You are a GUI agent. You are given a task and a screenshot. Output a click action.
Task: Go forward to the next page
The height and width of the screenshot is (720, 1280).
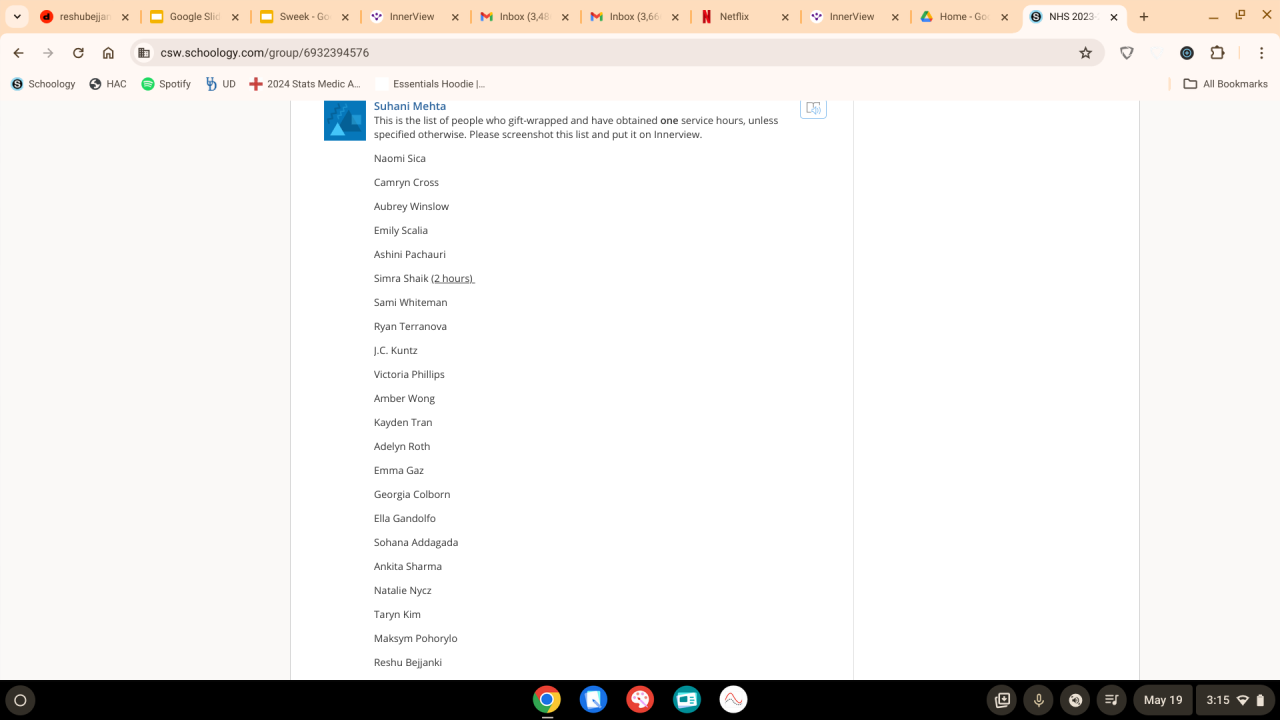coord(48,53)
